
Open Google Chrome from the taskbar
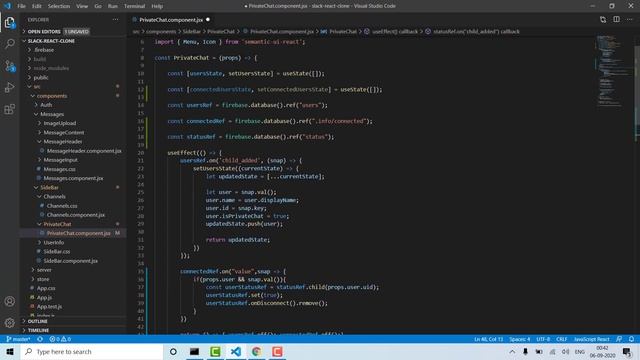(256, 352)
